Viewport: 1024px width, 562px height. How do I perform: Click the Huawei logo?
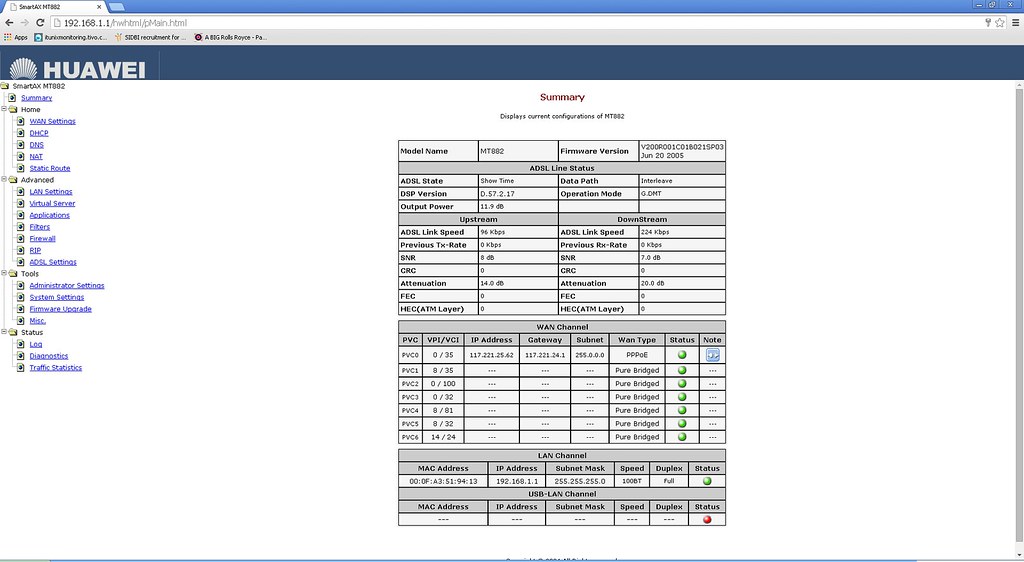pos(78,68)
